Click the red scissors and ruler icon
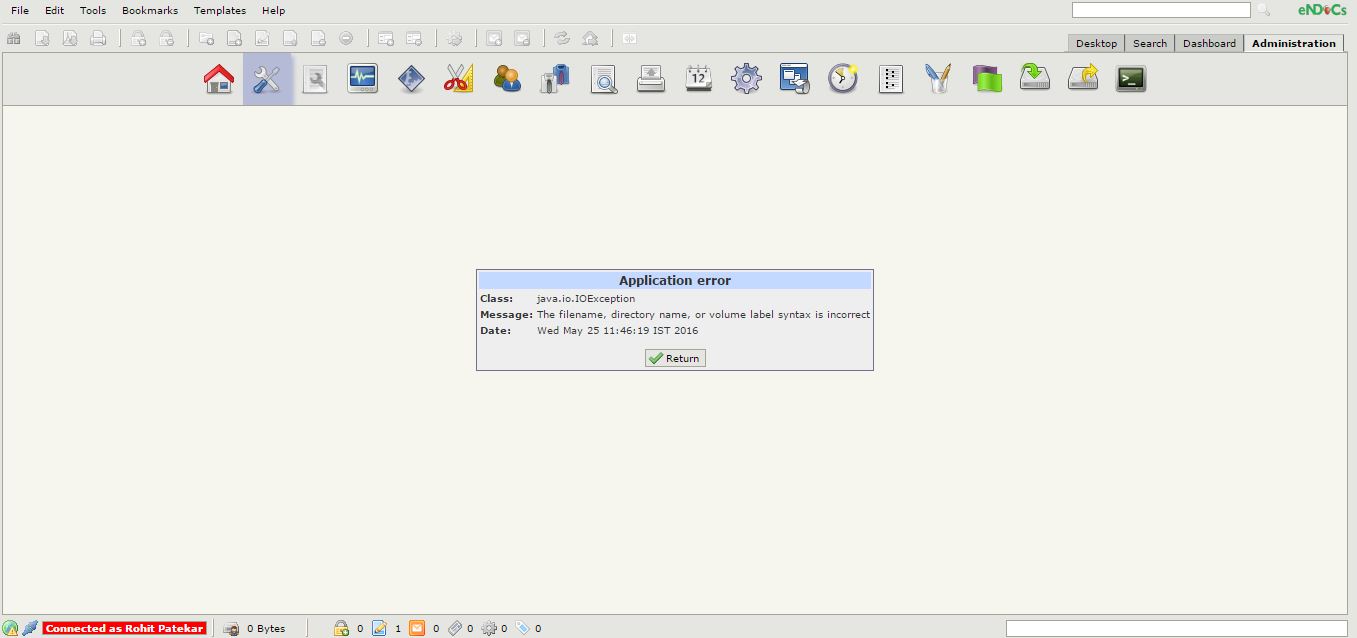The height and width of the screenshot is (638, 1357). tap(458, 79)
